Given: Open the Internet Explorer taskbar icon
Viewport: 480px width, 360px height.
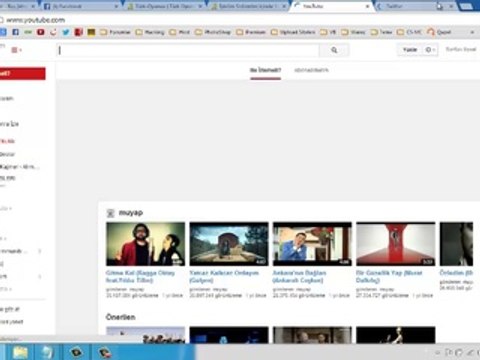Looking at the screenshot, I should (x=47, y=352).
